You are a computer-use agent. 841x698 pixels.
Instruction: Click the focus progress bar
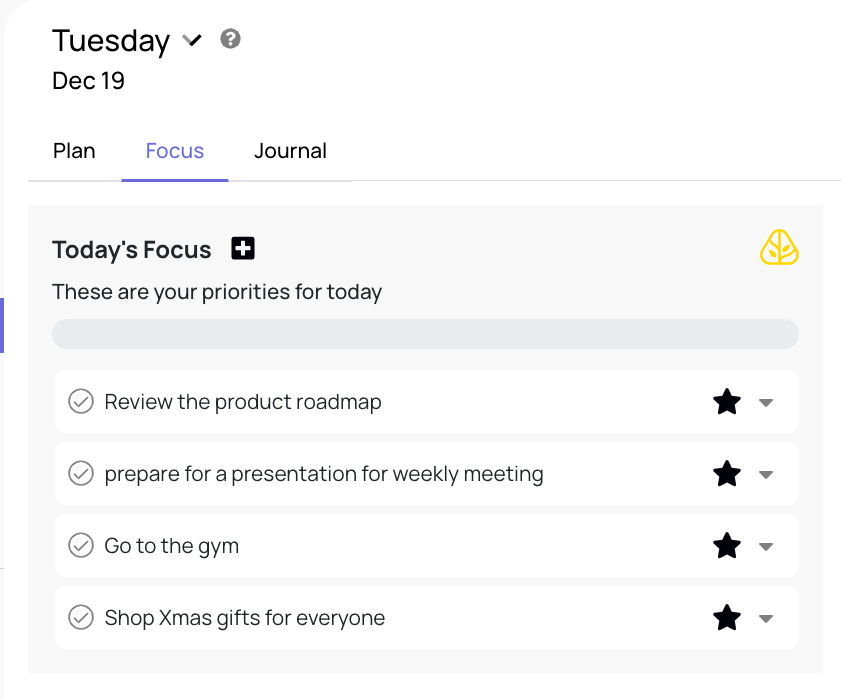pos(425,334)
